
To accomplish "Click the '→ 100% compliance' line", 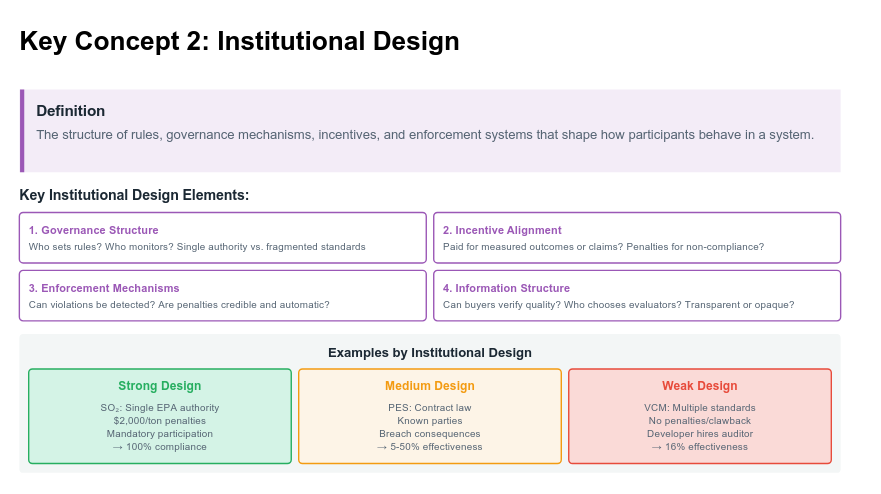I will (x=160, y=447).
